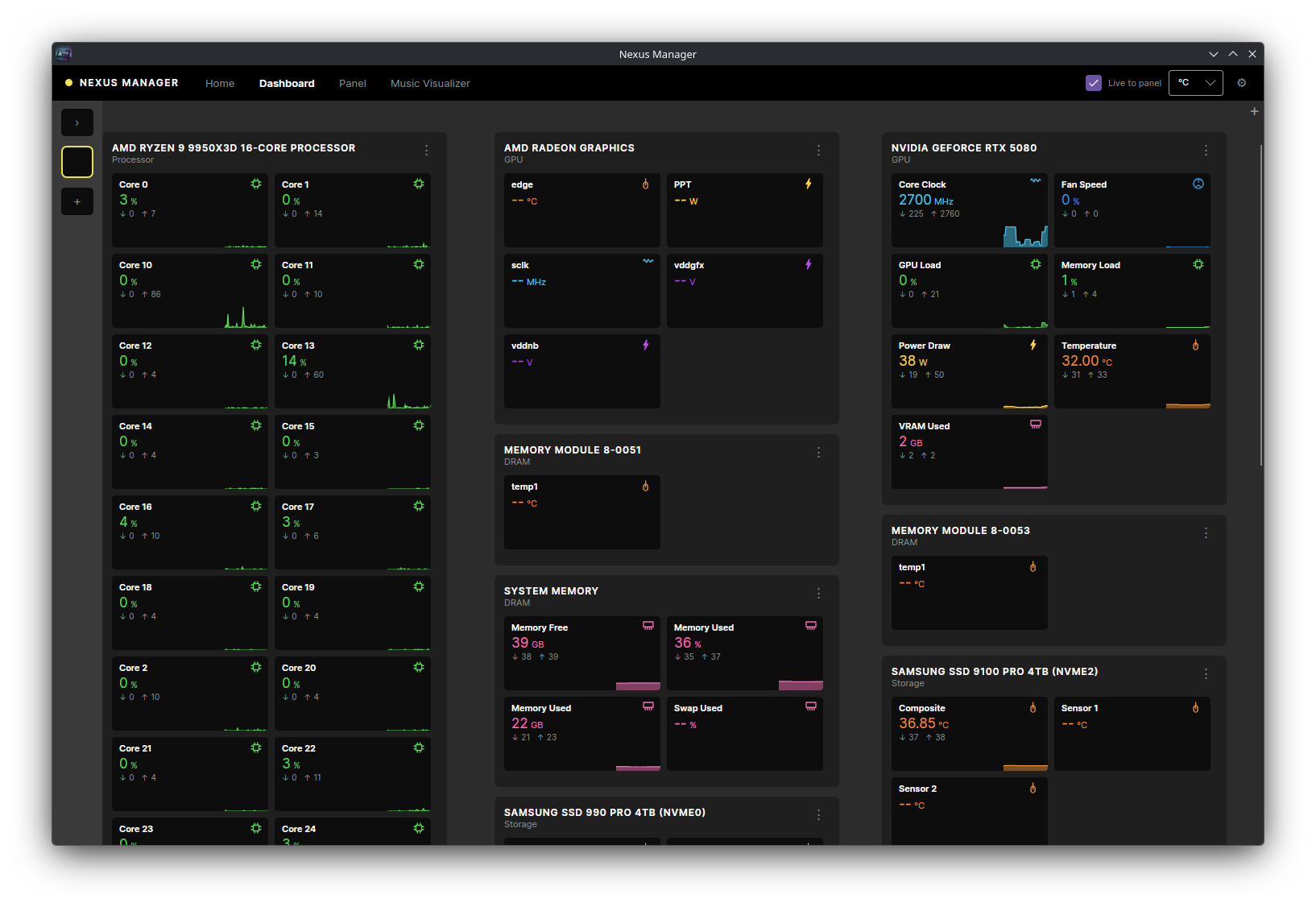
Task: Click the Sensor 1 thermometer icon
Action: [1195, 707]
